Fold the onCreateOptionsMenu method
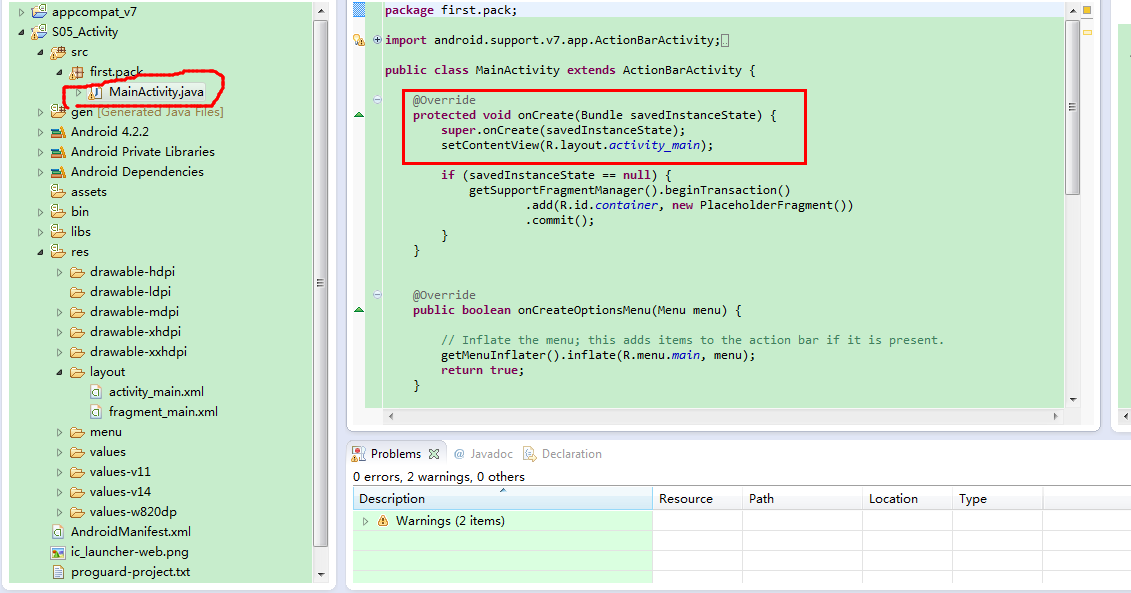1131x593 pixels. point(377,294)
